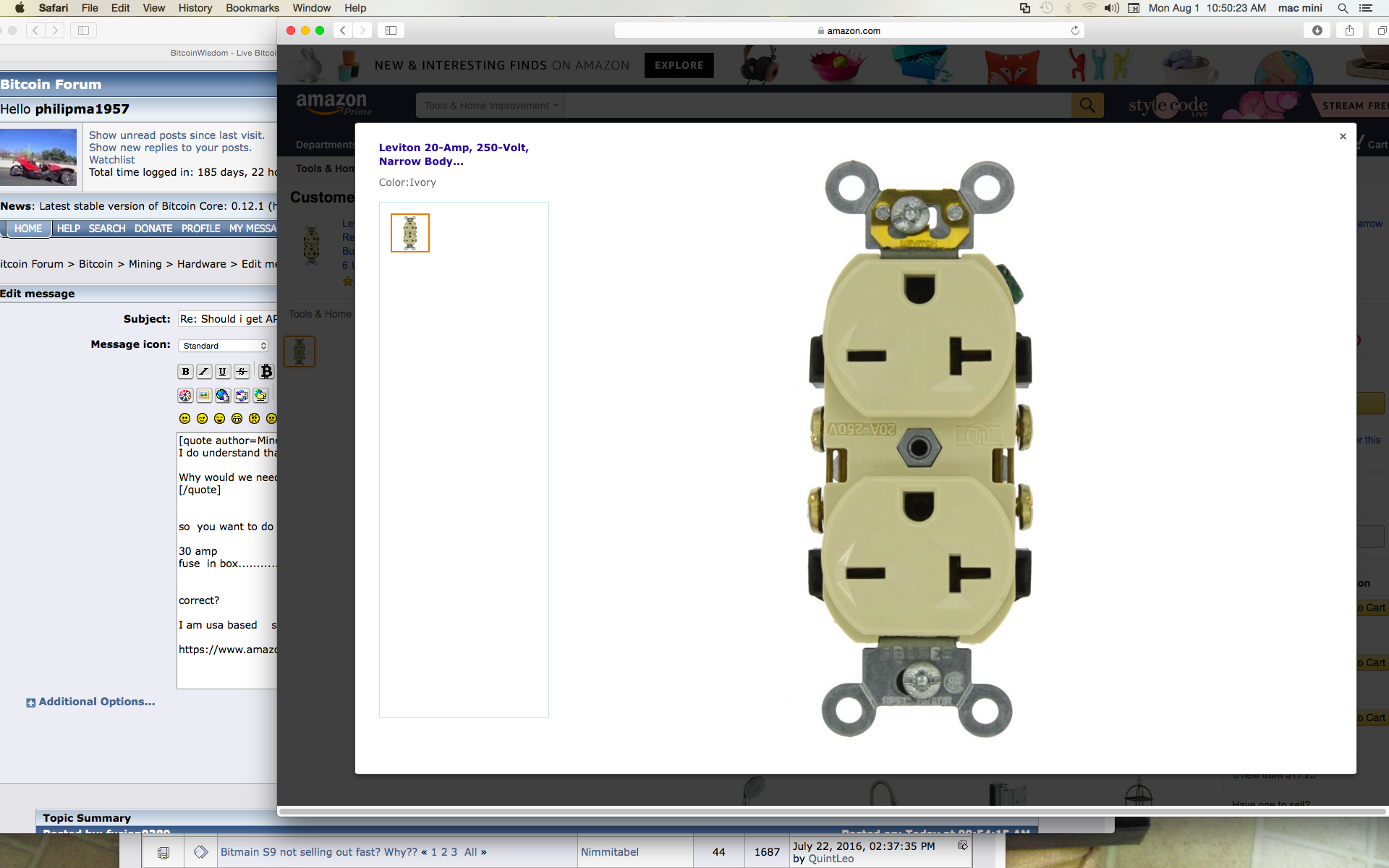
Task: Insert the Bitcoin symbol from the editor toolbar
Action: pyautogui.click(x=266, y=372)
